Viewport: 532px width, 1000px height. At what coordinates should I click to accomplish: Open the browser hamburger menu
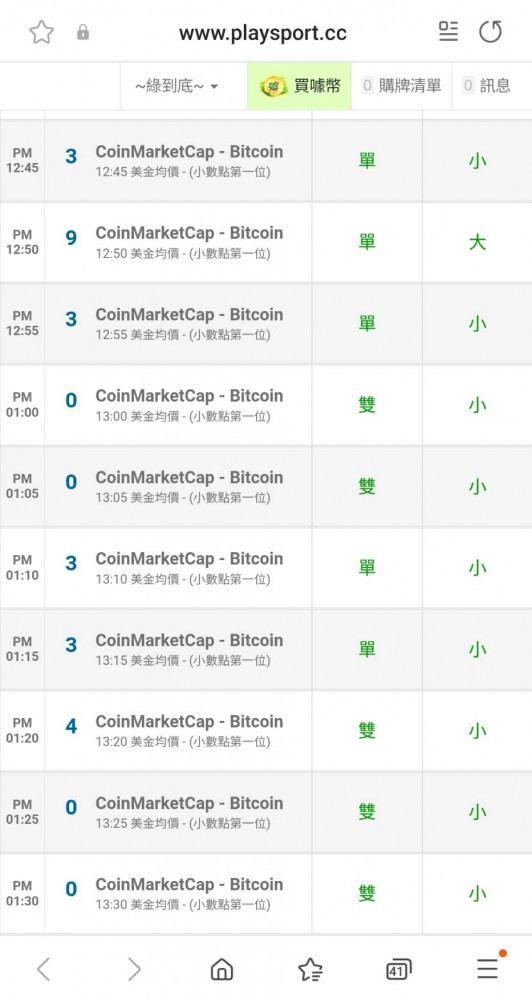[488, 969]
